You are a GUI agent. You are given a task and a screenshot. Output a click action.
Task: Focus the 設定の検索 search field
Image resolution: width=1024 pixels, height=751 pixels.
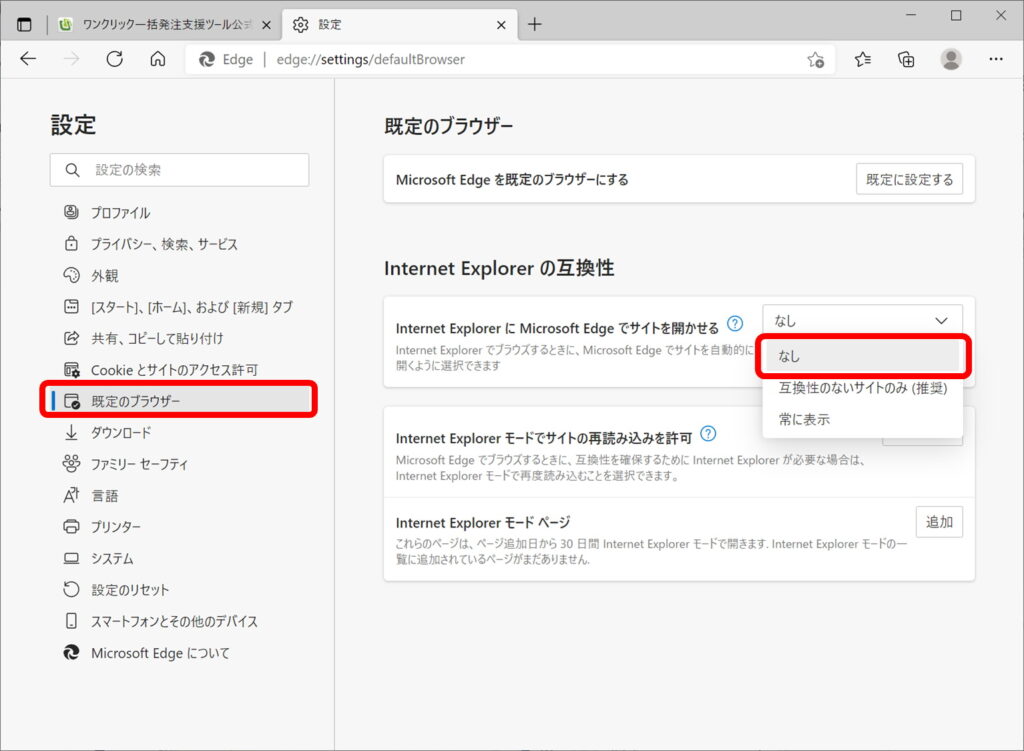pos(180,170)
